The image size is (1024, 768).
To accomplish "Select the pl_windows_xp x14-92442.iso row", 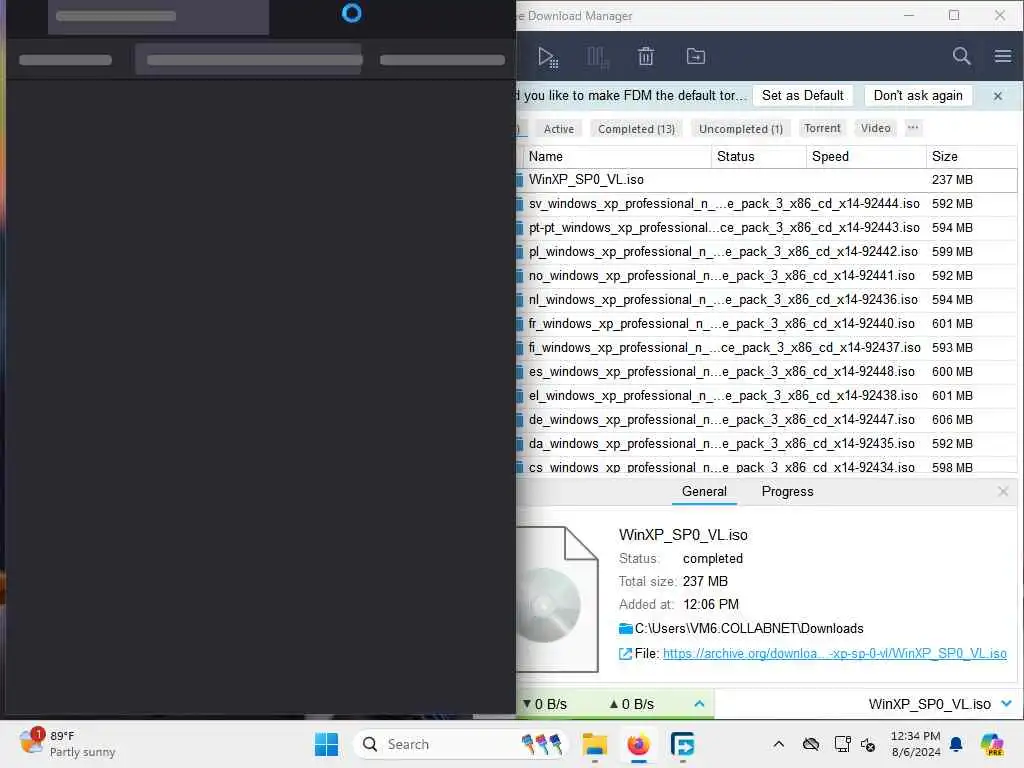I will coord(766,252).
